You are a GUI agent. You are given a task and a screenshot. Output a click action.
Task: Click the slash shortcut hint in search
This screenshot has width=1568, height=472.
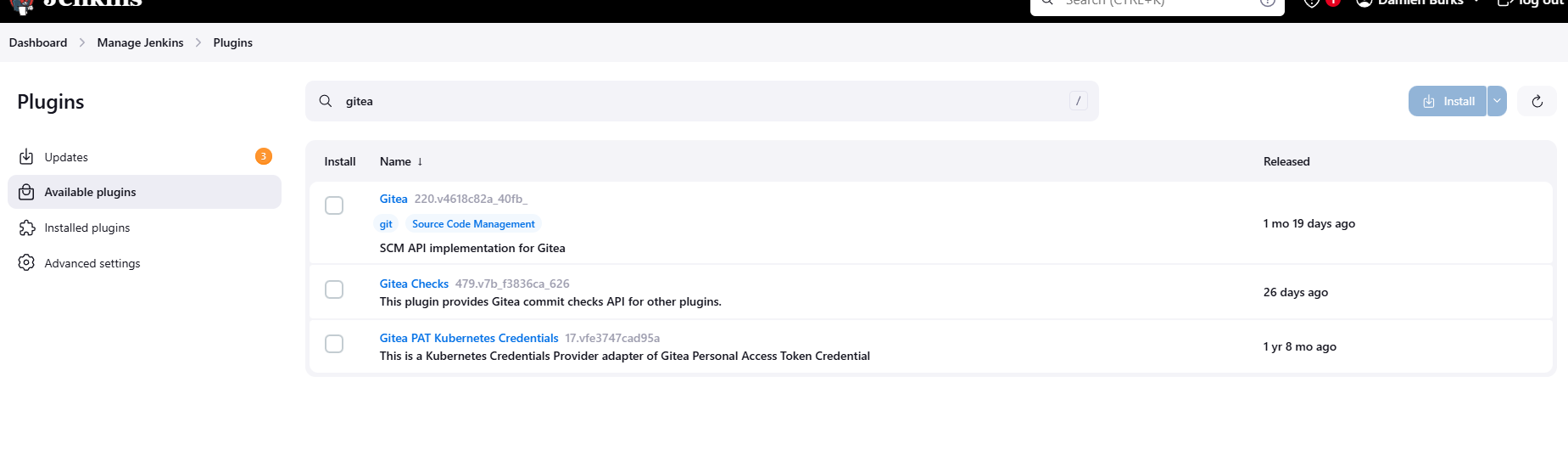pos(1078,101)
